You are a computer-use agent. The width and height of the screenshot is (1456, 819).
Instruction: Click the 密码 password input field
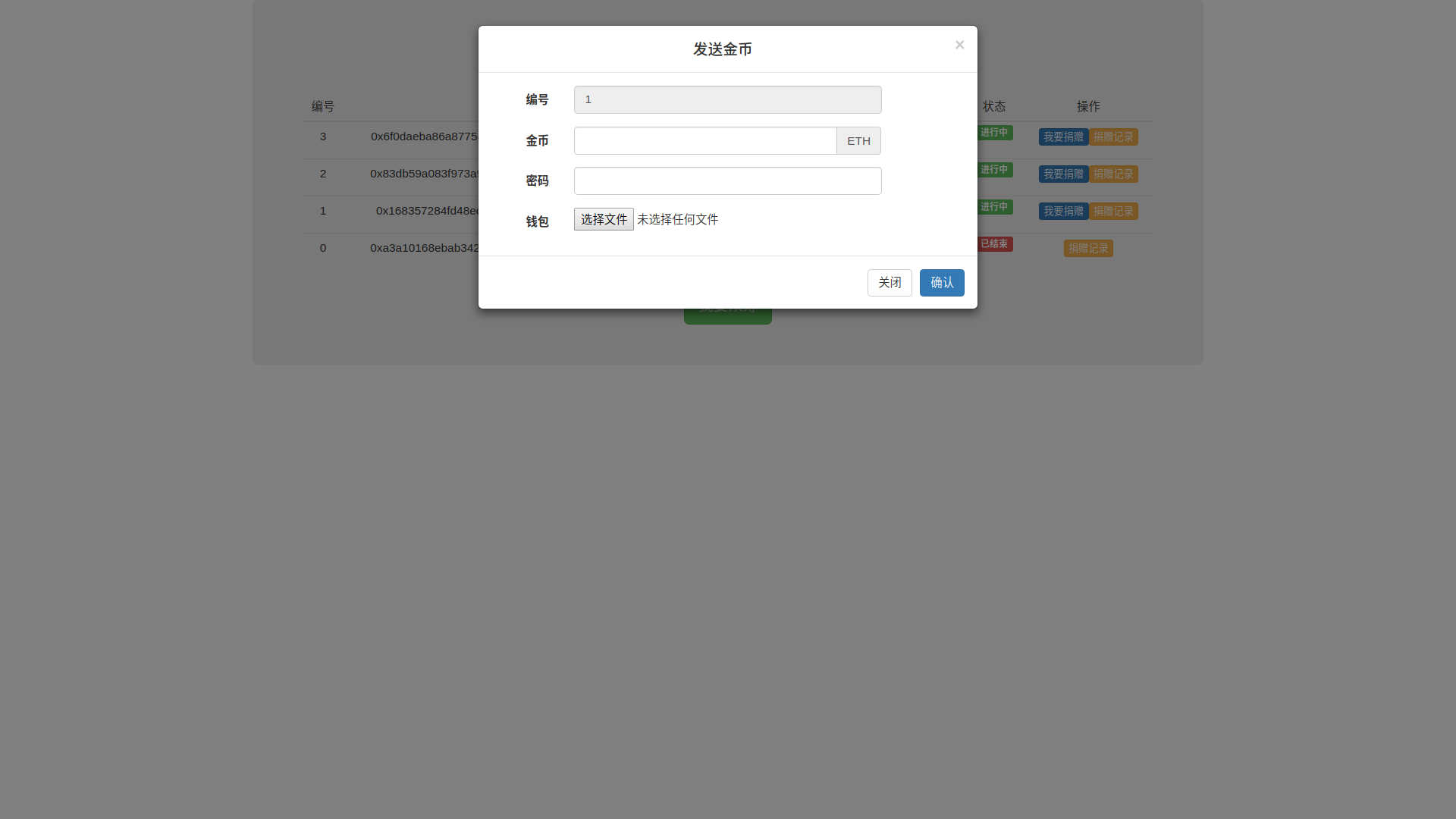(727, 181)
